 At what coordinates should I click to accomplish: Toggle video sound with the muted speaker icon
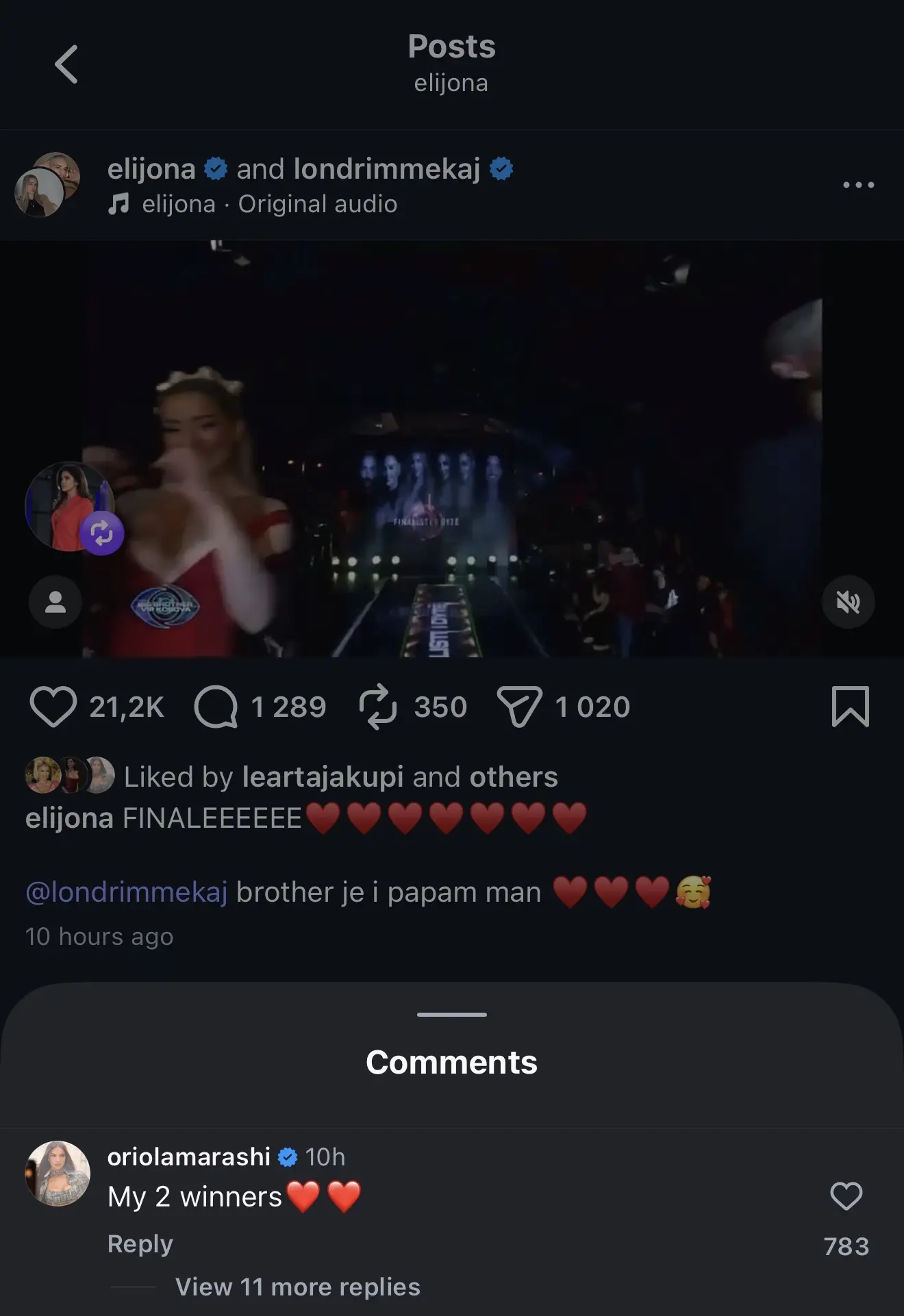(848, 603)
